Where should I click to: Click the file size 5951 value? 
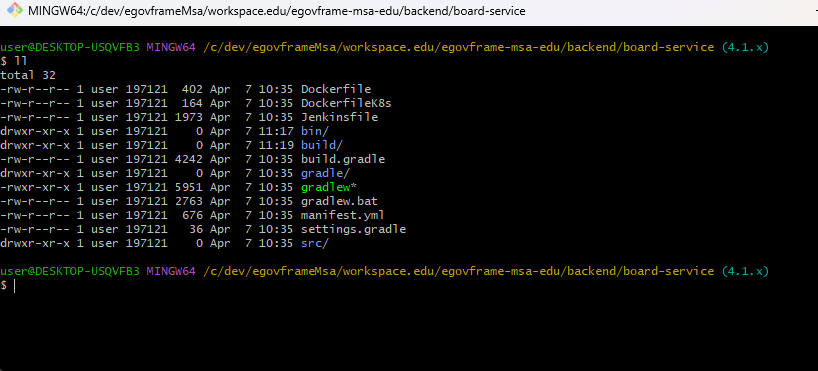189,187
